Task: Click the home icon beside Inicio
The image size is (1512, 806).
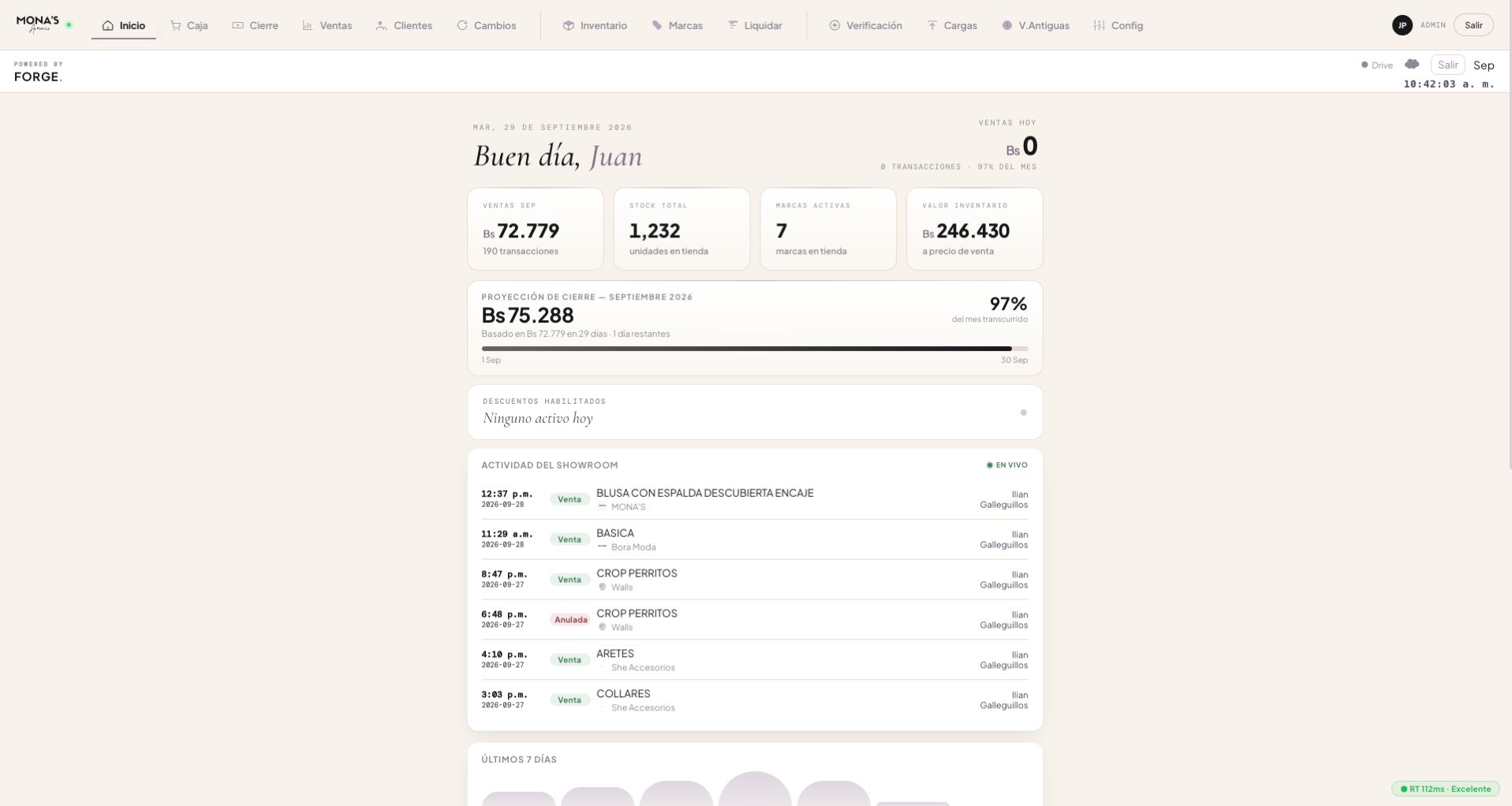Action: [x=108, y=25]
